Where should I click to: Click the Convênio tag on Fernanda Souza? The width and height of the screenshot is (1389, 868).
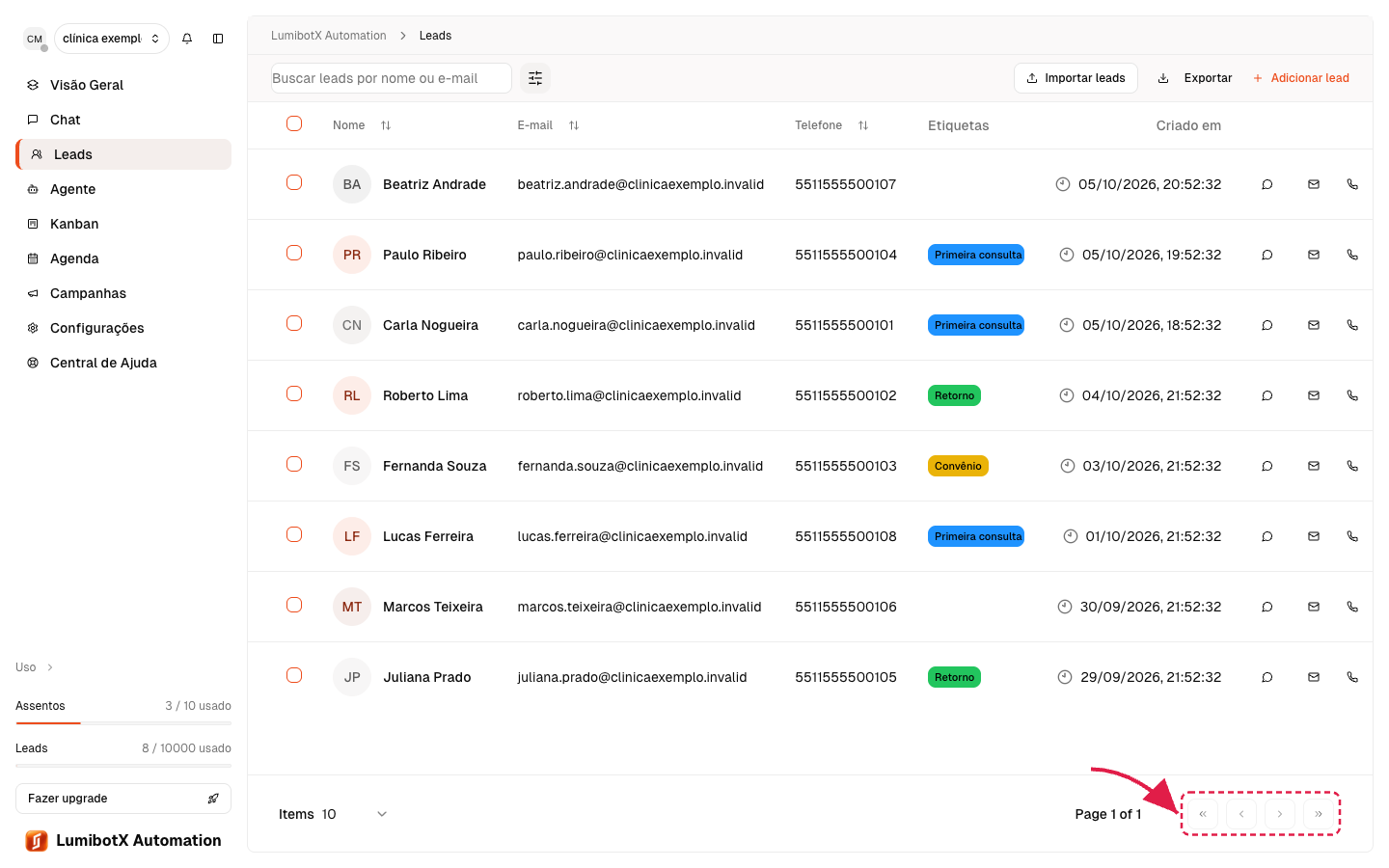[958, 466]
